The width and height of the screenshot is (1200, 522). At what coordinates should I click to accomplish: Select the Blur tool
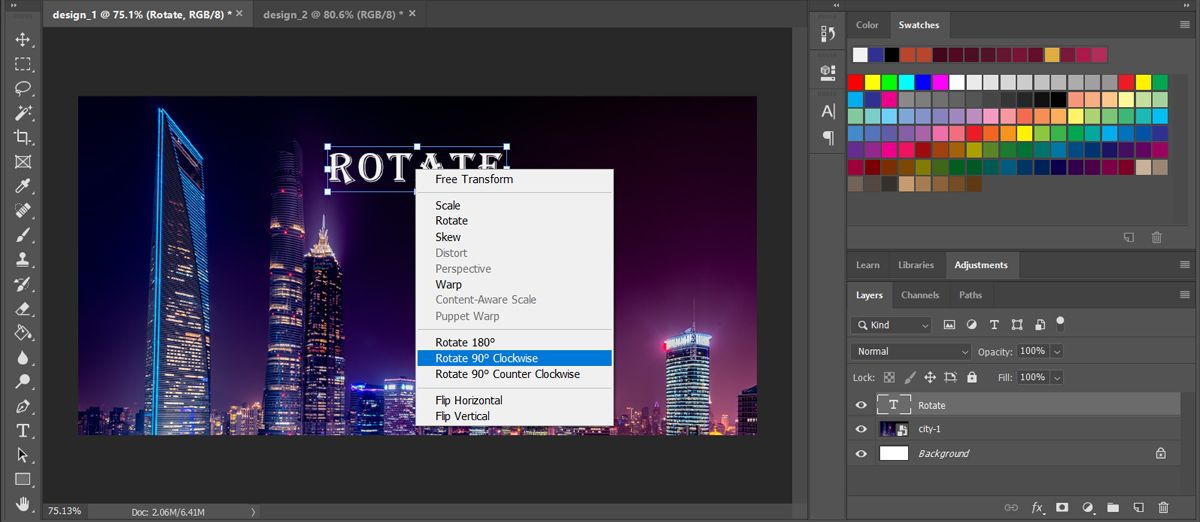coord(22,357)
